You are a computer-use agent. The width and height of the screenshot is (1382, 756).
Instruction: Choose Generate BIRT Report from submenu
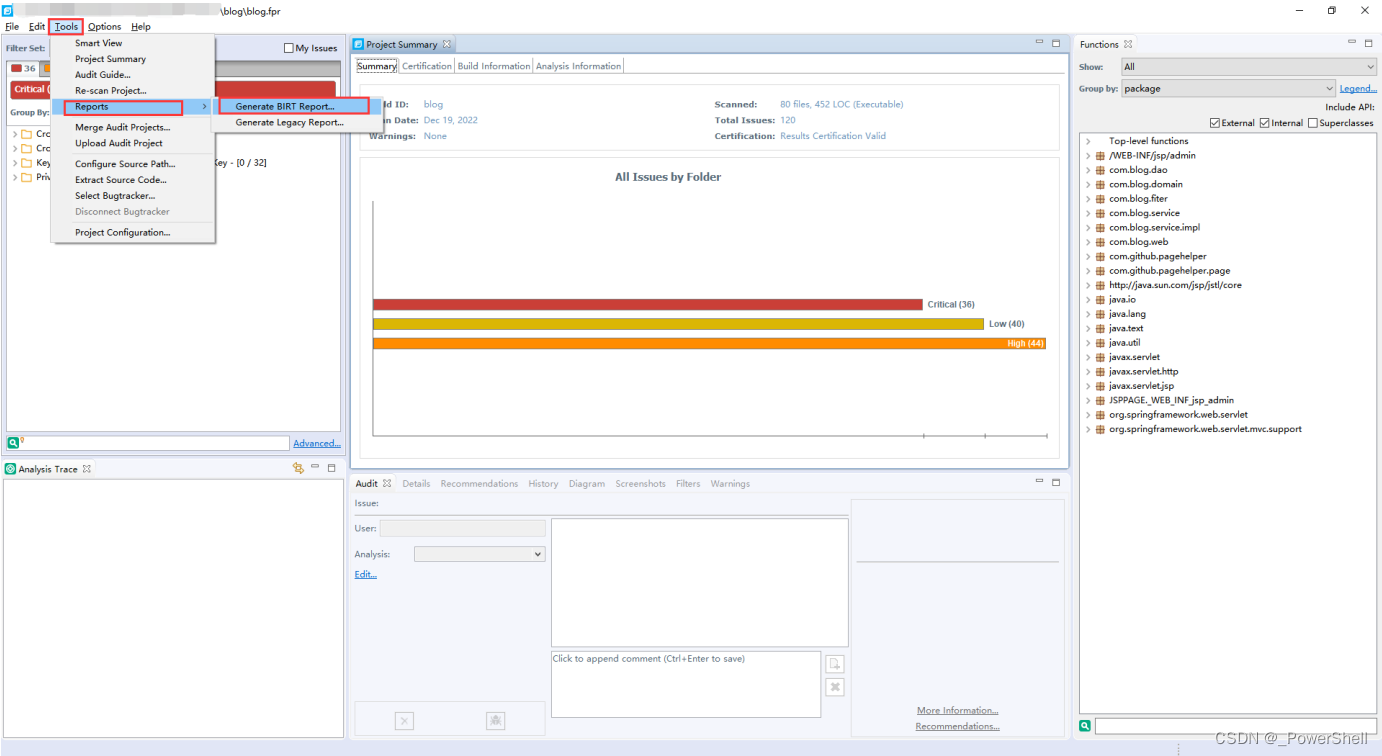click(x=285, y=106)
